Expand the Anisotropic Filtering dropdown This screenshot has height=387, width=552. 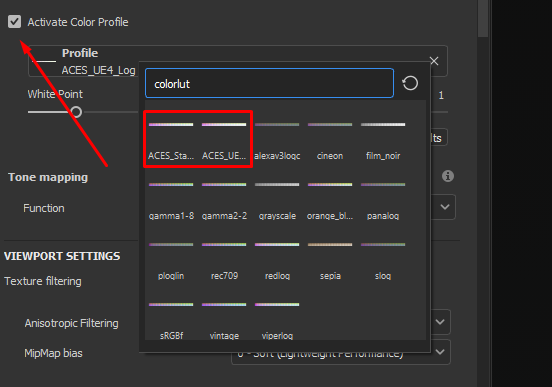pyautogui.click(x=440, y=322)
